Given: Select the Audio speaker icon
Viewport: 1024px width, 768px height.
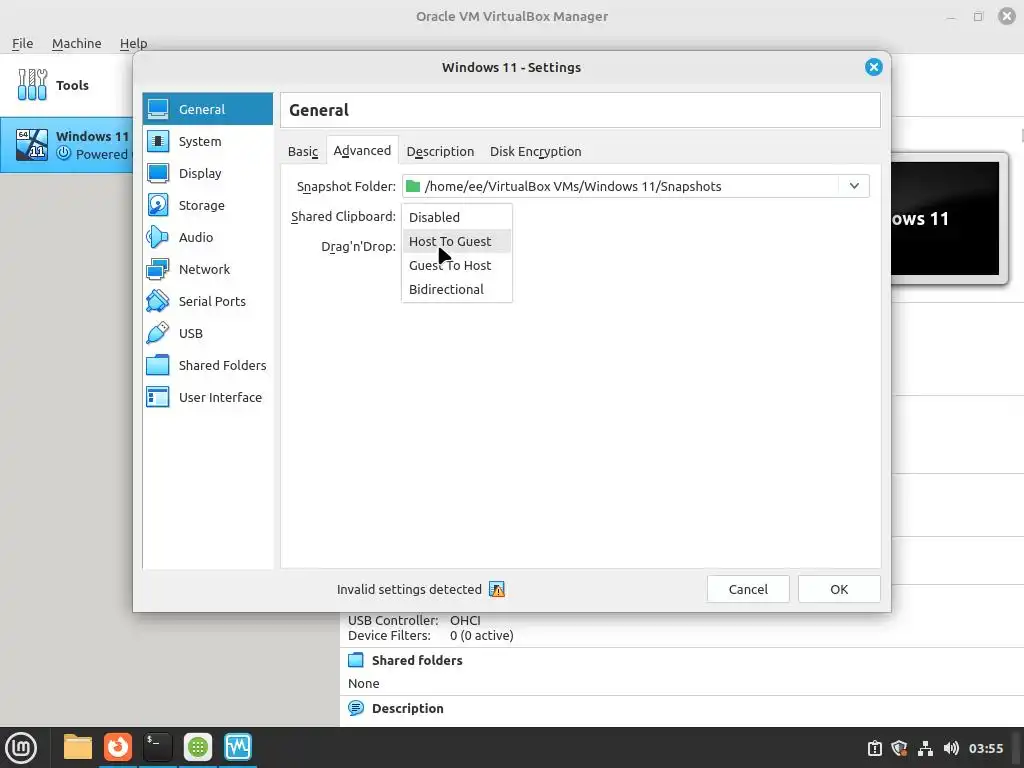Looking at the screenshot, I should (158, 237).
